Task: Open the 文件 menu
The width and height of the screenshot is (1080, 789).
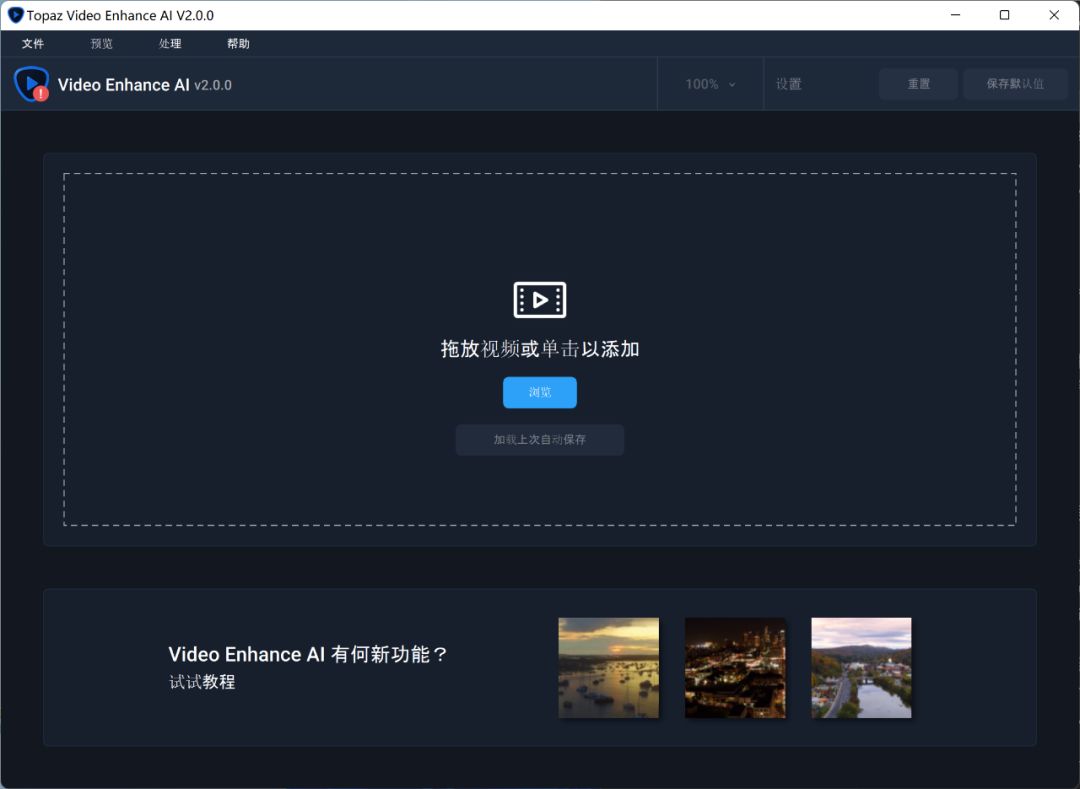Action: click(x=32, y=43)
